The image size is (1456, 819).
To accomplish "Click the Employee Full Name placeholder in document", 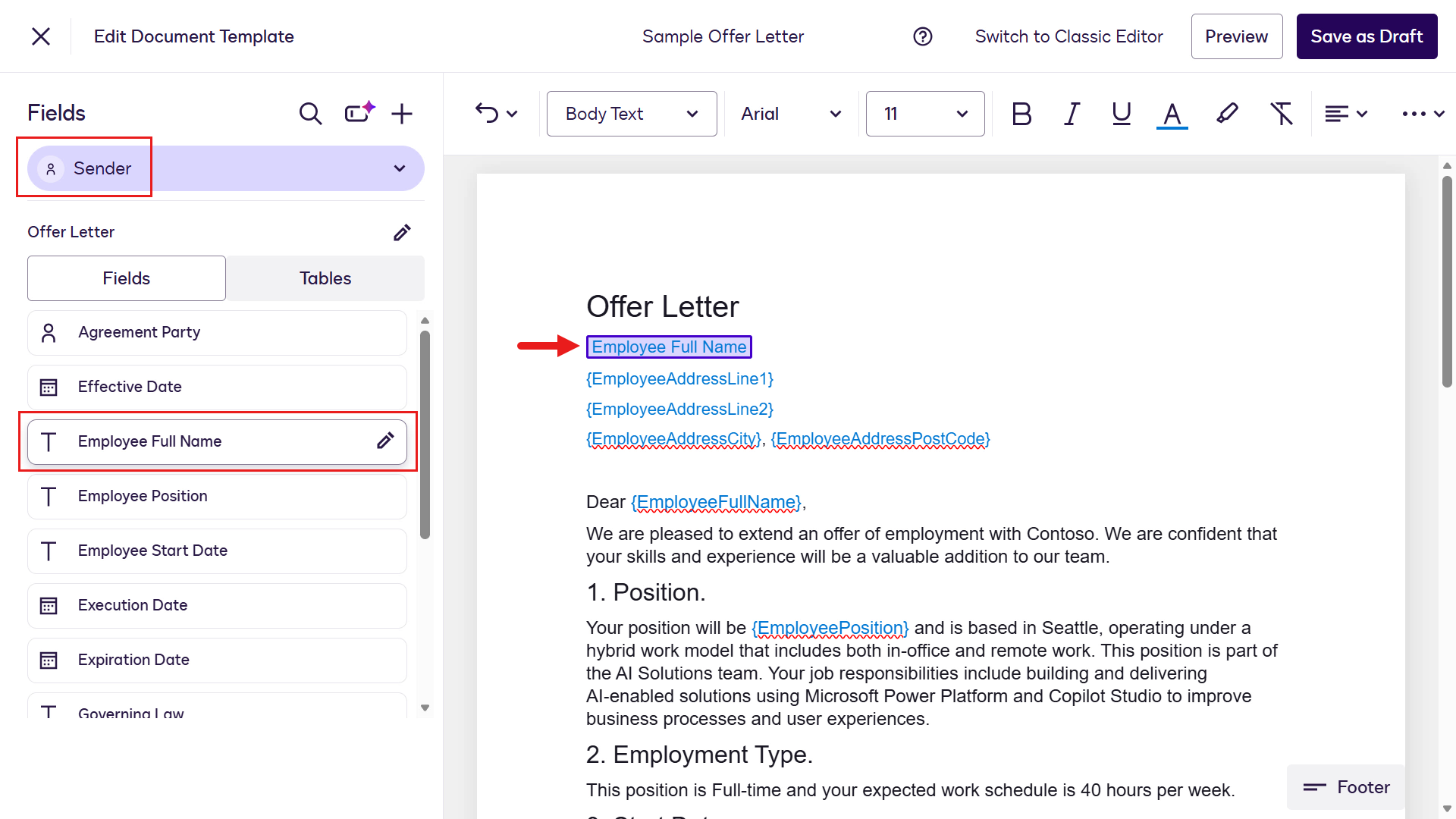I will [669, 347].
